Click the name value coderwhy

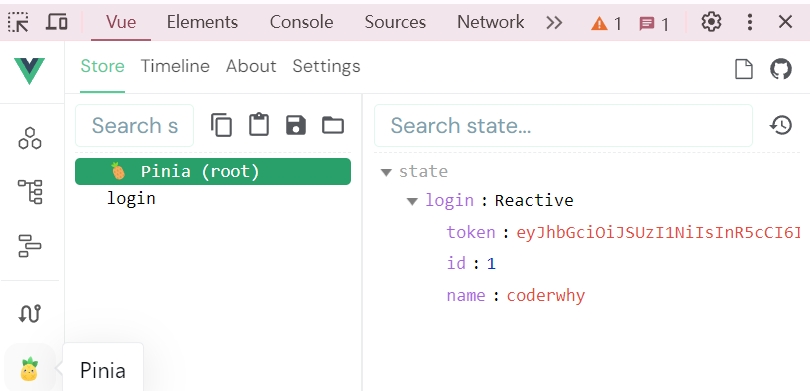(546, 295)
